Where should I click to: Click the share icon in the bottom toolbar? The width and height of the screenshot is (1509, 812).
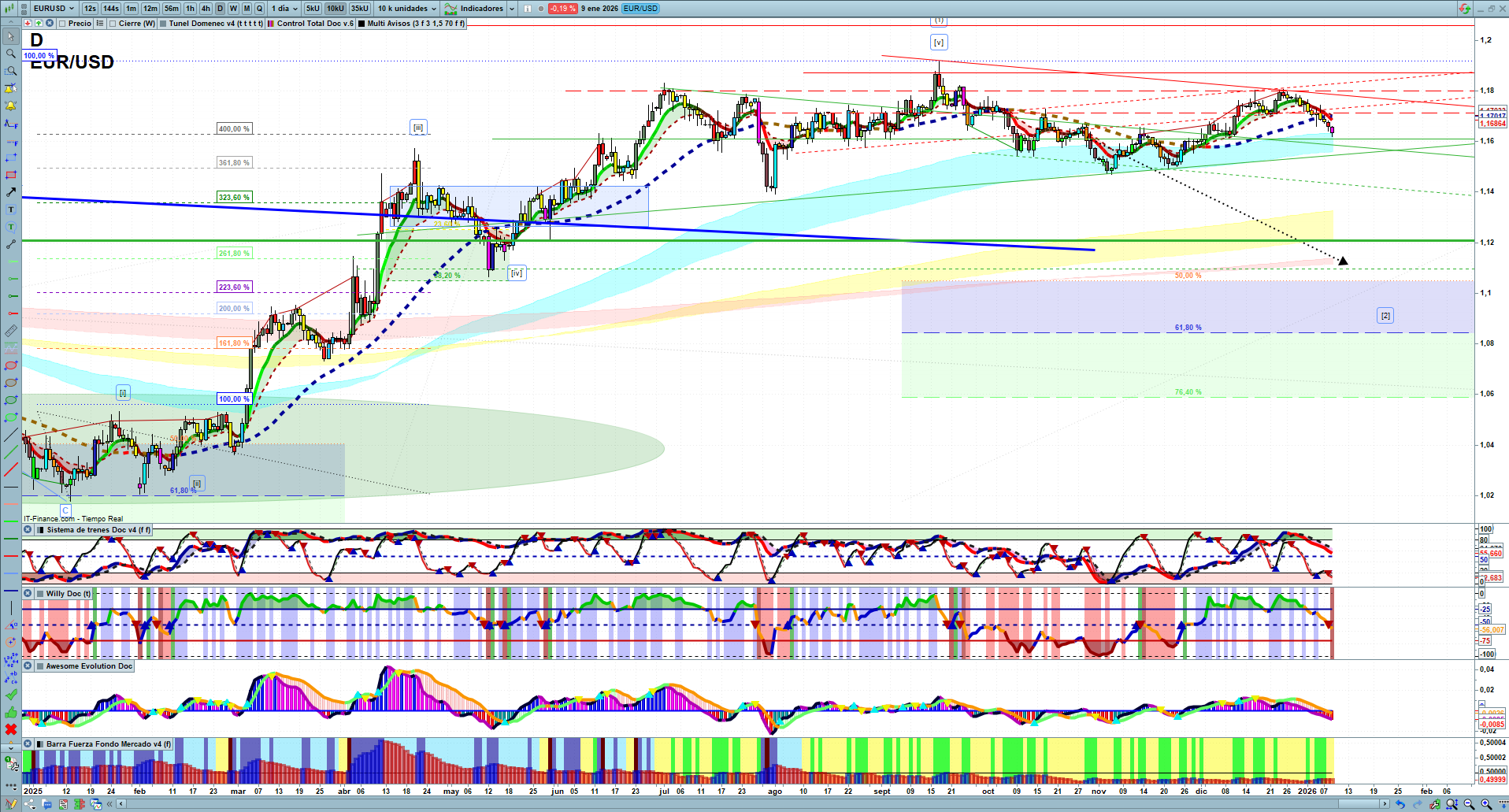[x=30, y=804]
